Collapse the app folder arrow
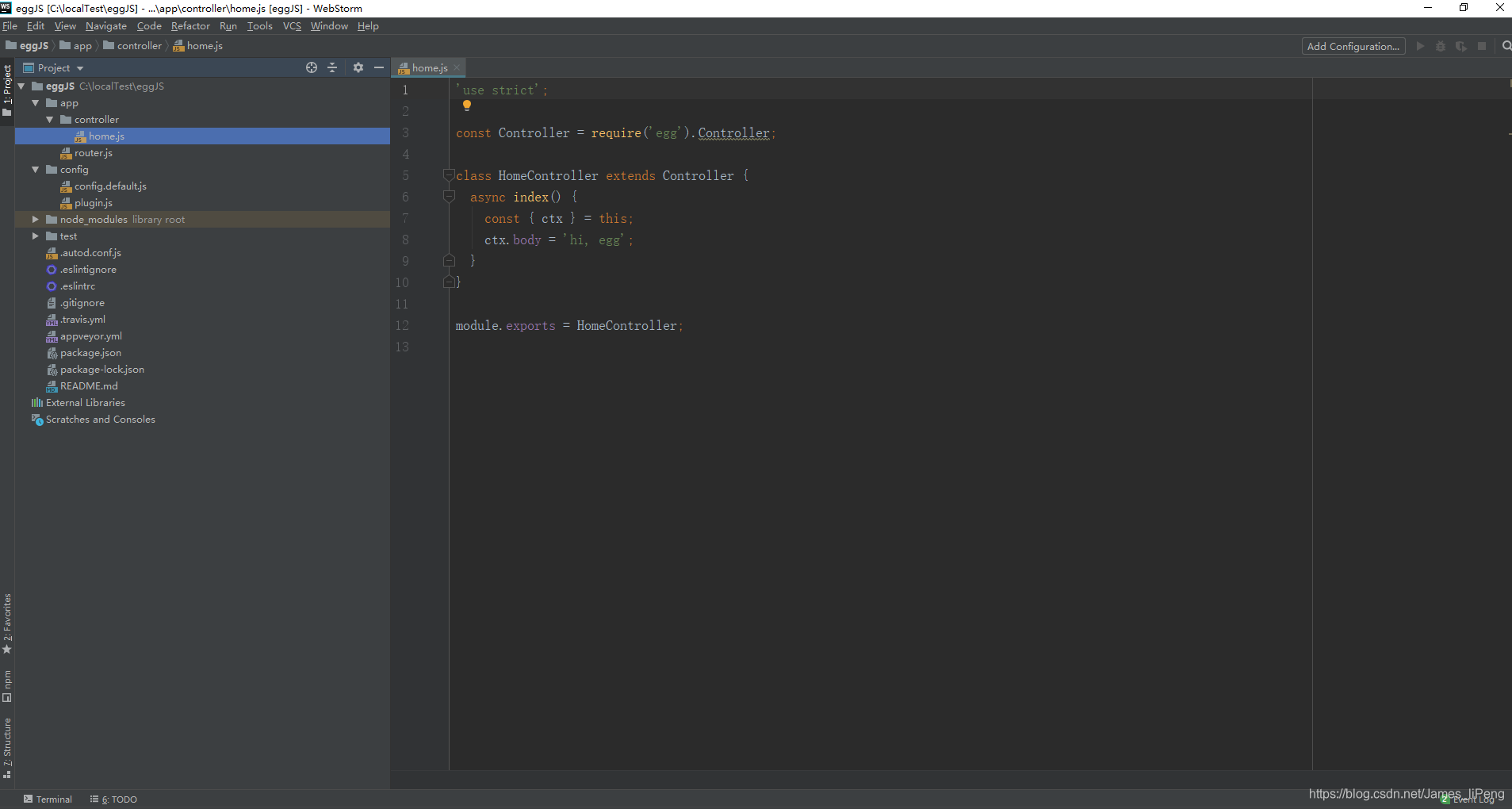This screenshot has height=809, width=1512. tap(36, 103)
